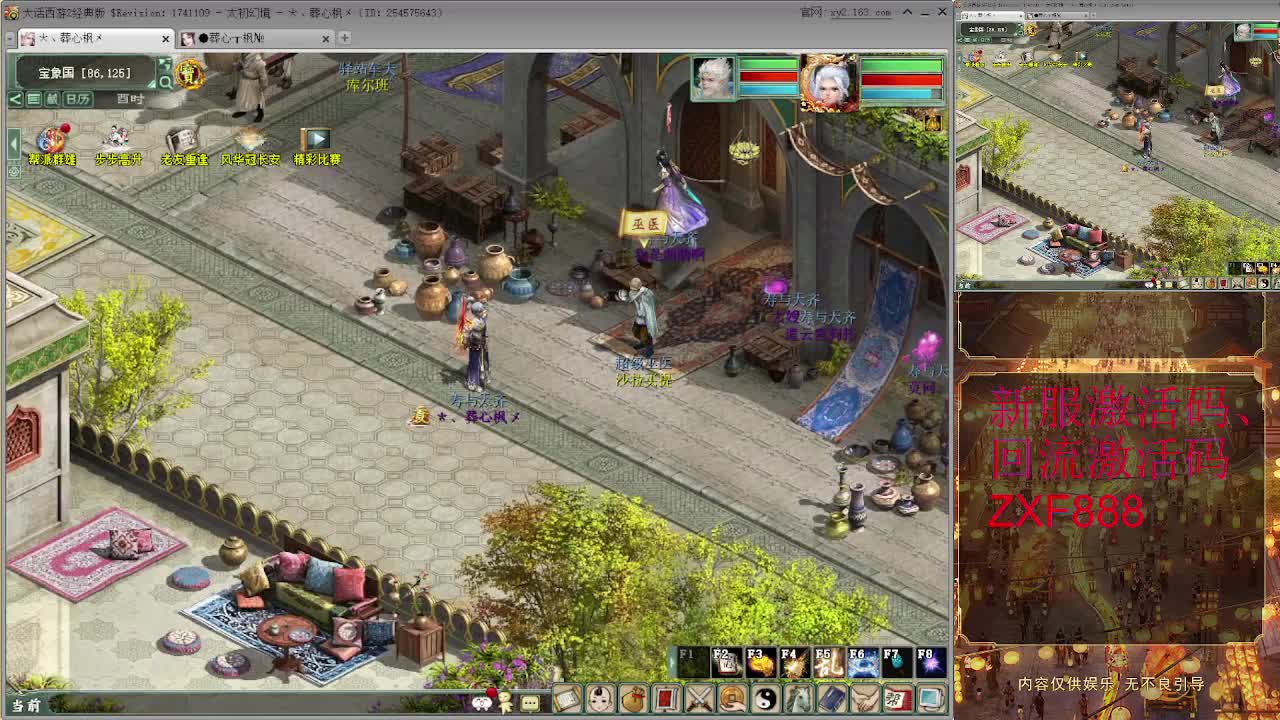Click the 截 screenshot button
Screen dimensions: 1280x720
(x=52, y=99)
